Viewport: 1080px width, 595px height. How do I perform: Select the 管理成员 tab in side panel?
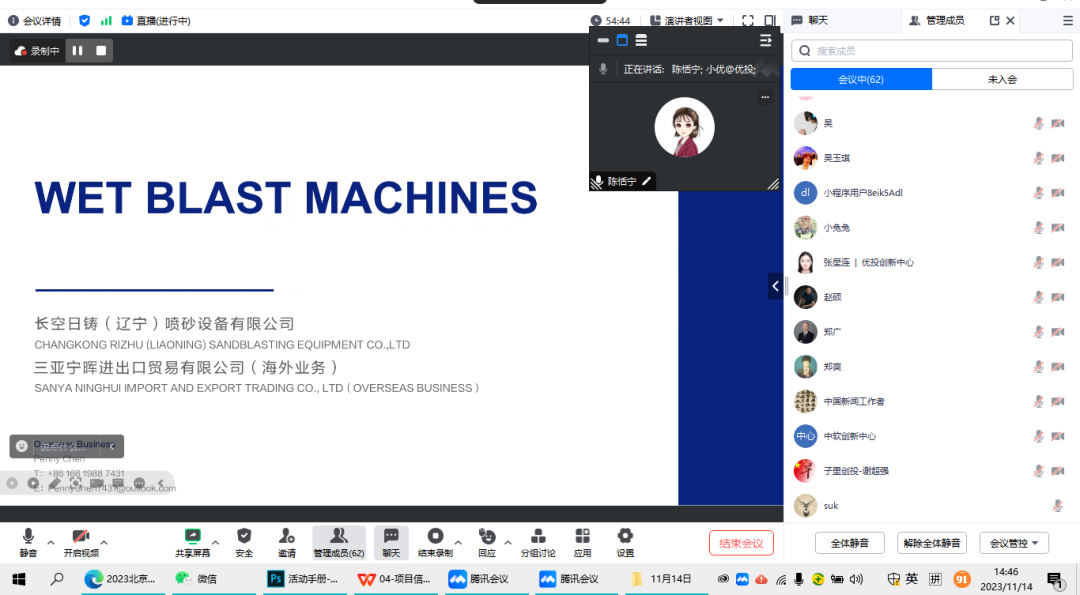point(937,21)
